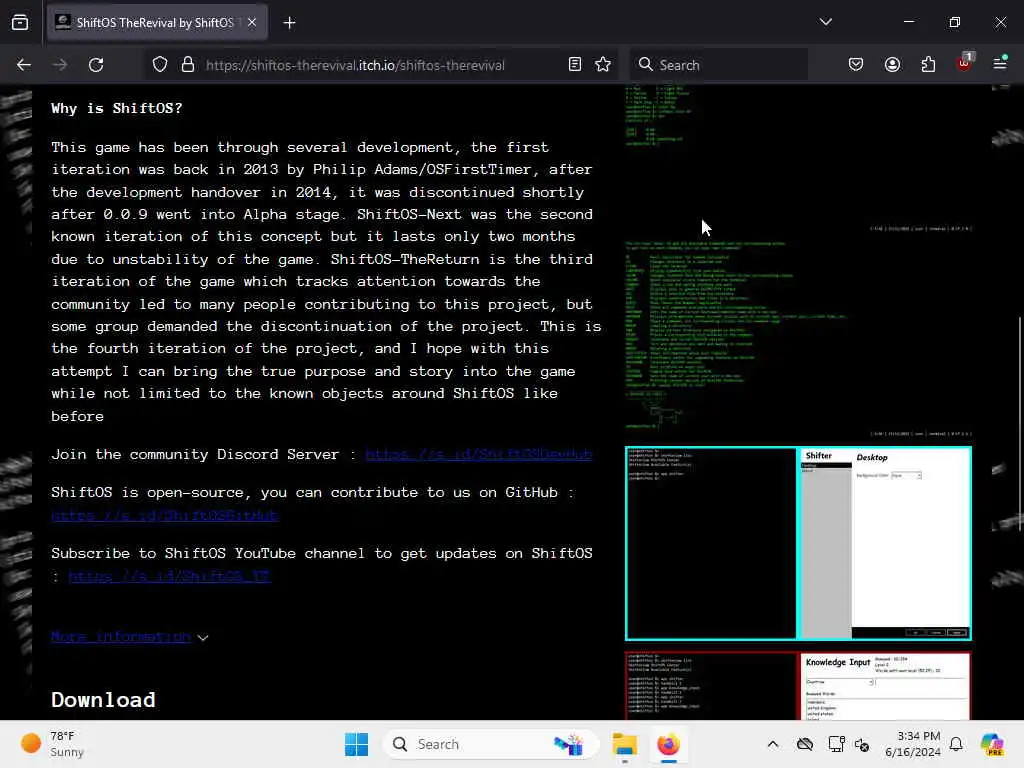Image resolution: width=1024 pixels, height=768 pixels.
Task: Click the Firefox taskbar icon
Action: [668, 744]
